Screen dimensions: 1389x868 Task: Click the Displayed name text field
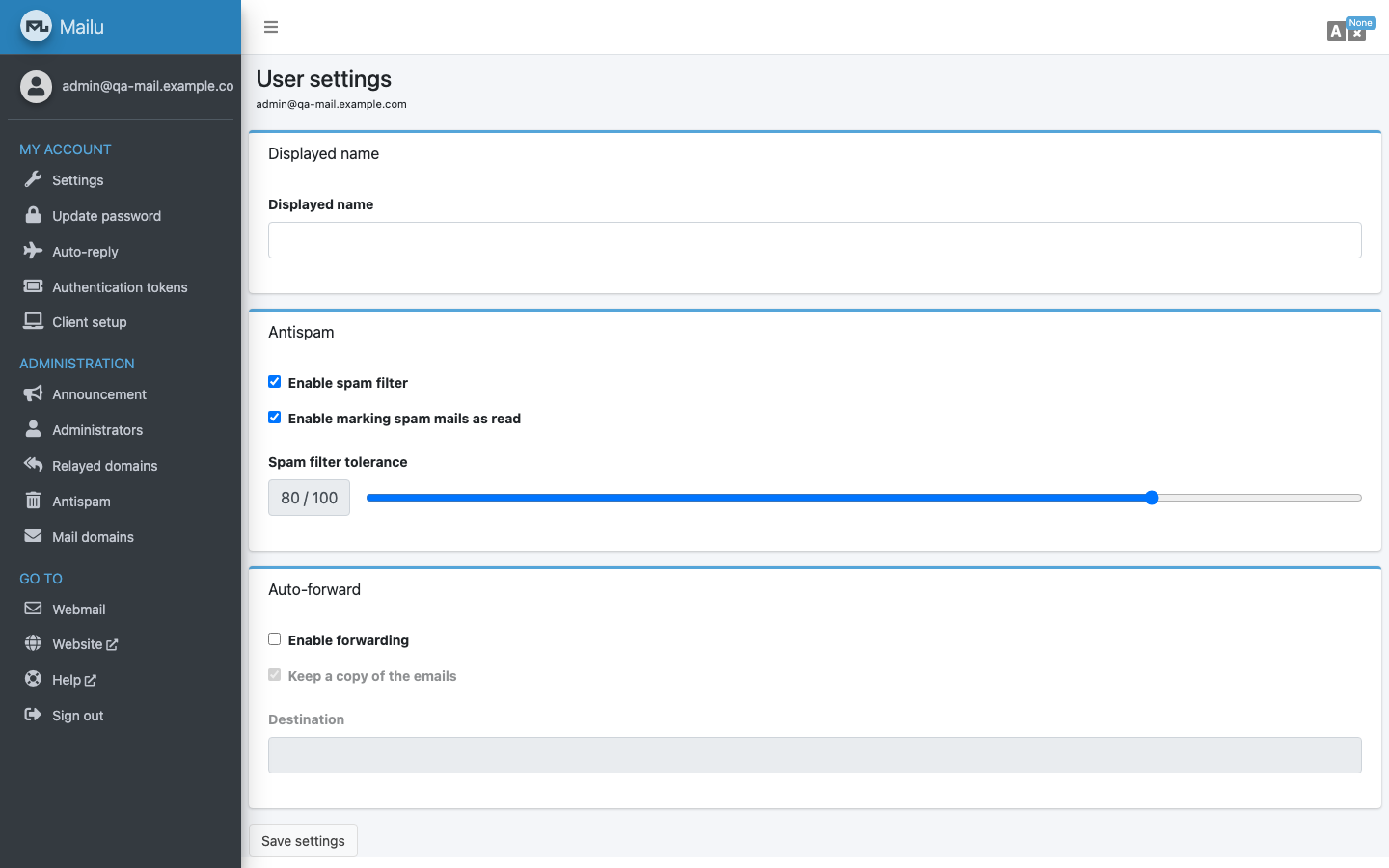pyautogui.click(x=815, y=240)
